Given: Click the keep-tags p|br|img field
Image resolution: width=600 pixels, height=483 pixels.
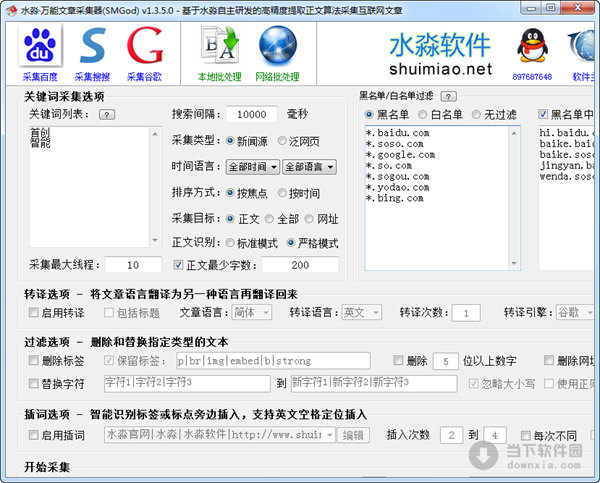Looking at the screenshot, I should coord(273,361).
